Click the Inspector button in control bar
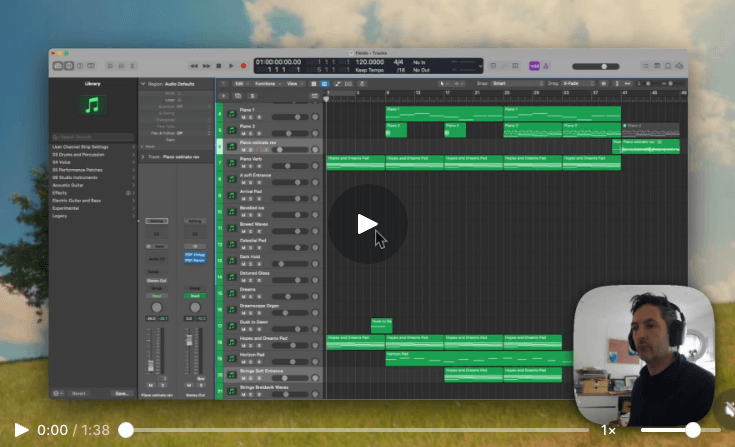 [69, 66]
